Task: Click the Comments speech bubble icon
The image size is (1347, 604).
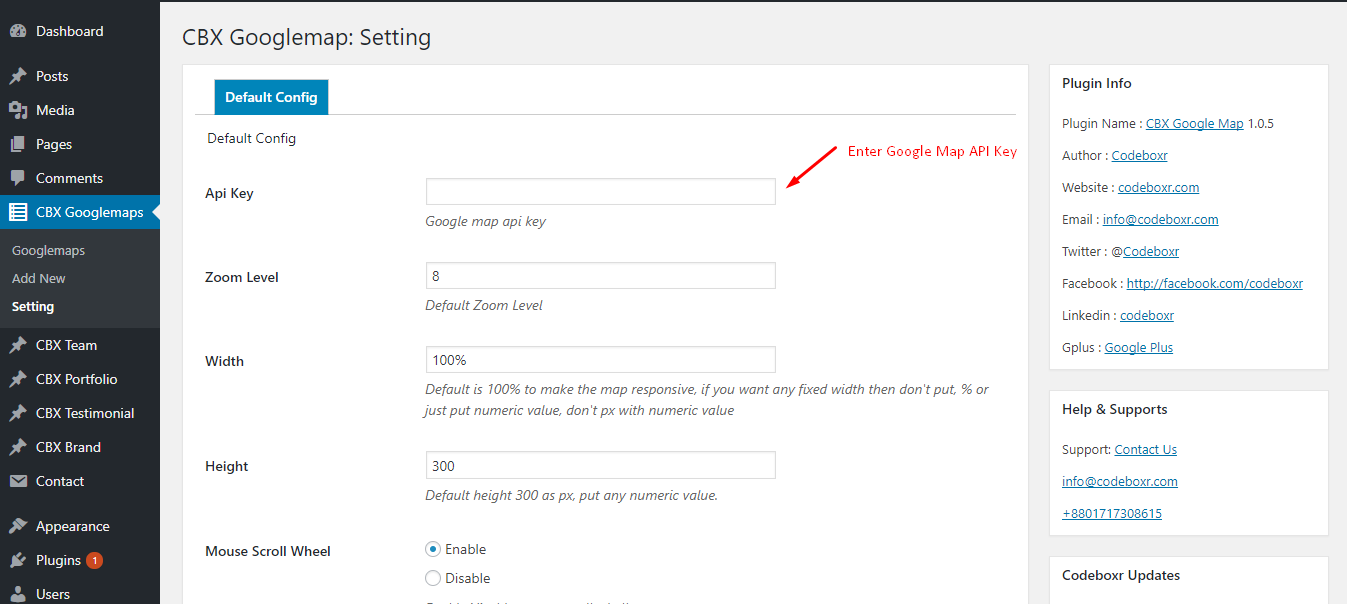Action: click(18, 178)
